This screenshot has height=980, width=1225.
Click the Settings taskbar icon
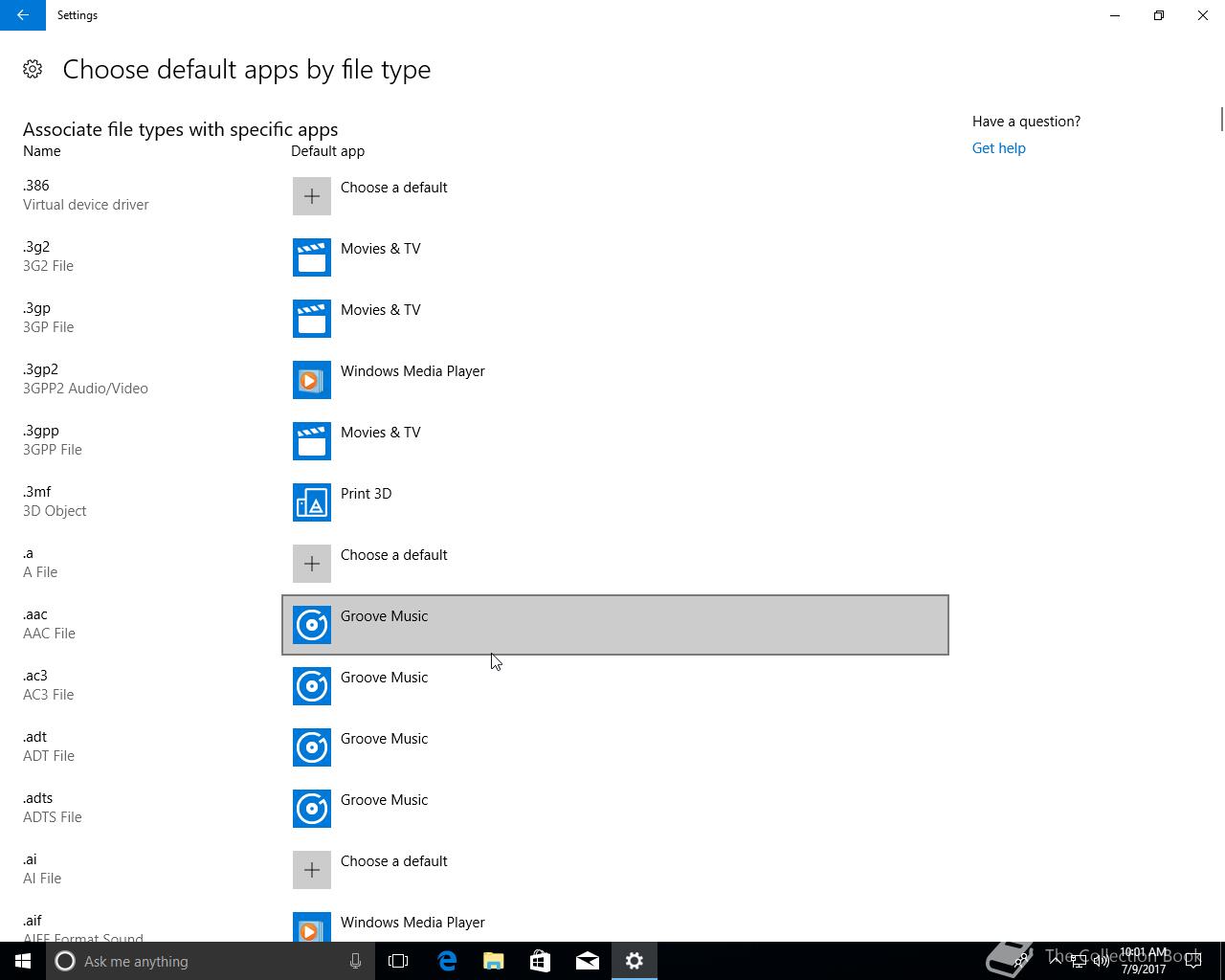tap(635, 961)
